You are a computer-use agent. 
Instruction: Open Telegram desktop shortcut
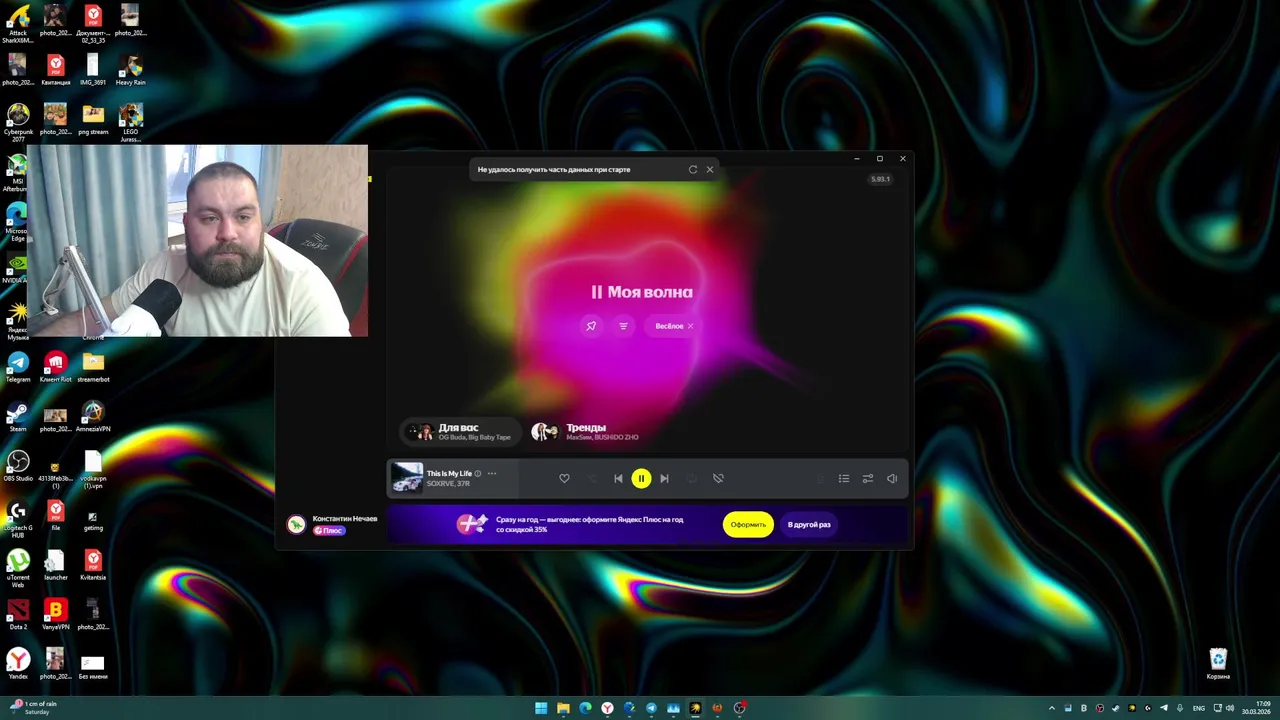[18, 366]
